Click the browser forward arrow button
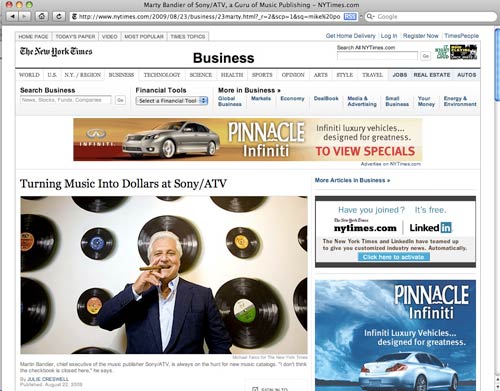Viewport: 500px width, 391px height. [24, 16]
